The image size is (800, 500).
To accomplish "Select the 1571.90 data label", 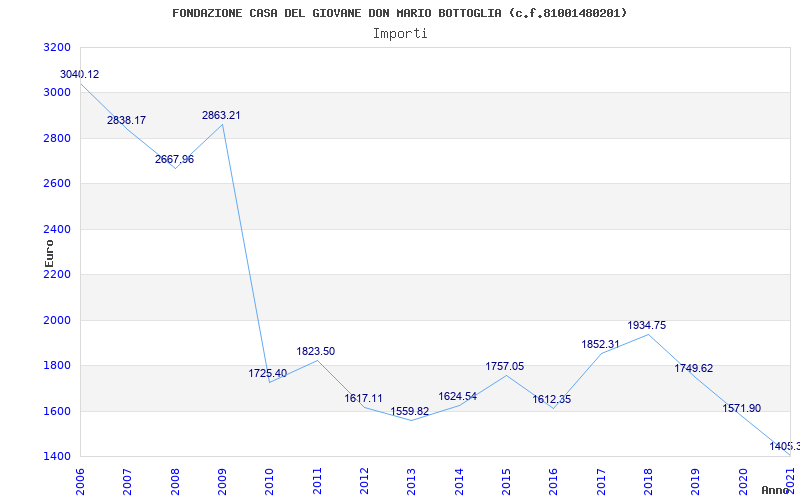I will [742, 408].
